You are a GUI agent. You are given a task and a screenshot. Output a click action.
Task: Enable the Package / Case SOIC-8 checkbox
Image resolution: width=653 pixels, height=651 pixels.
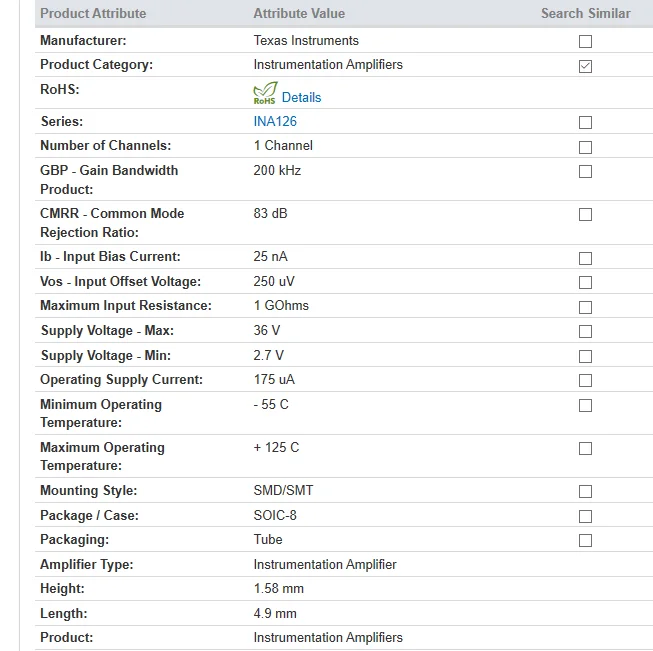coord(585,516)
